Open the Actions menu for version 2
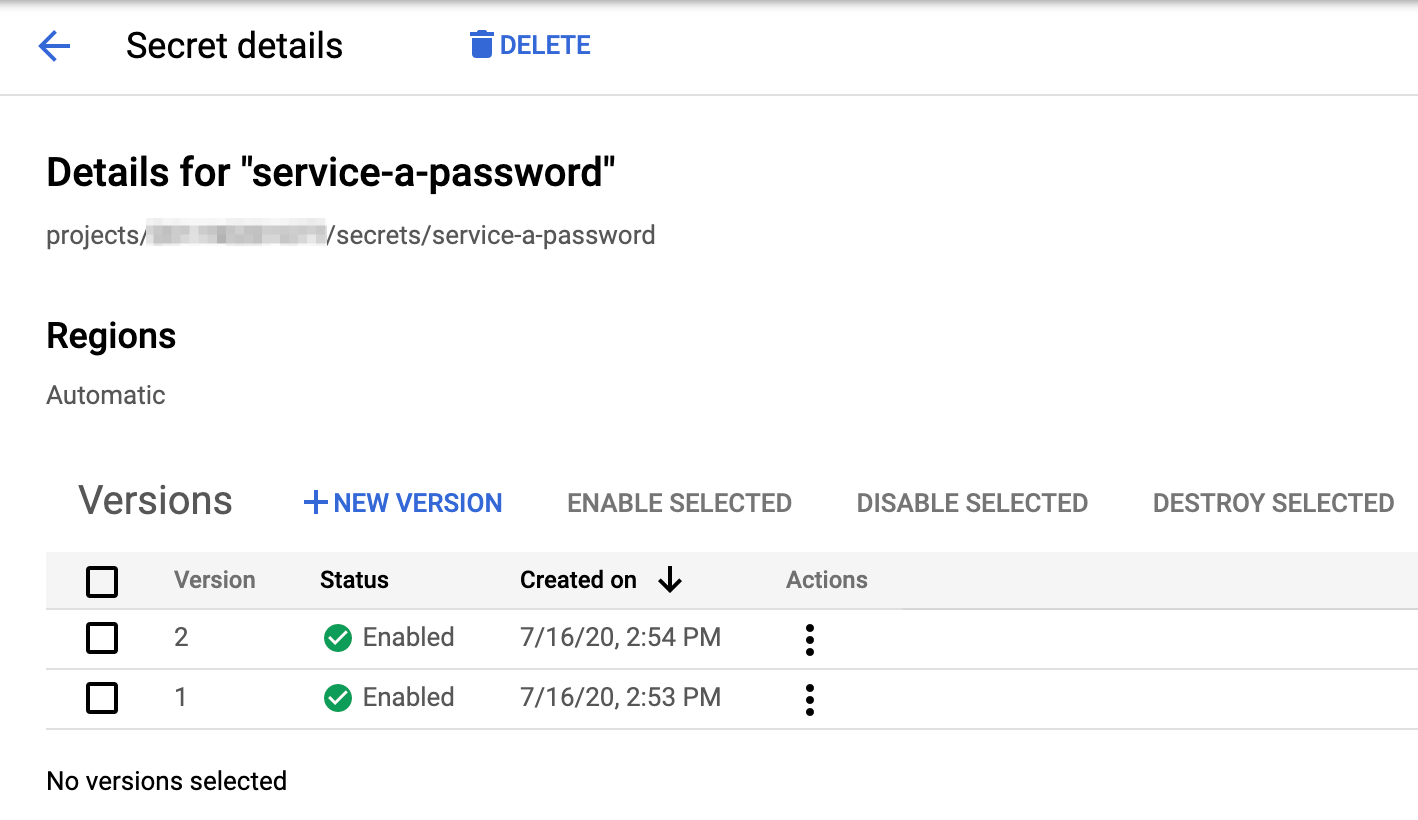The width and height of the screenshot is (1418, 820). tap(809, 639)
